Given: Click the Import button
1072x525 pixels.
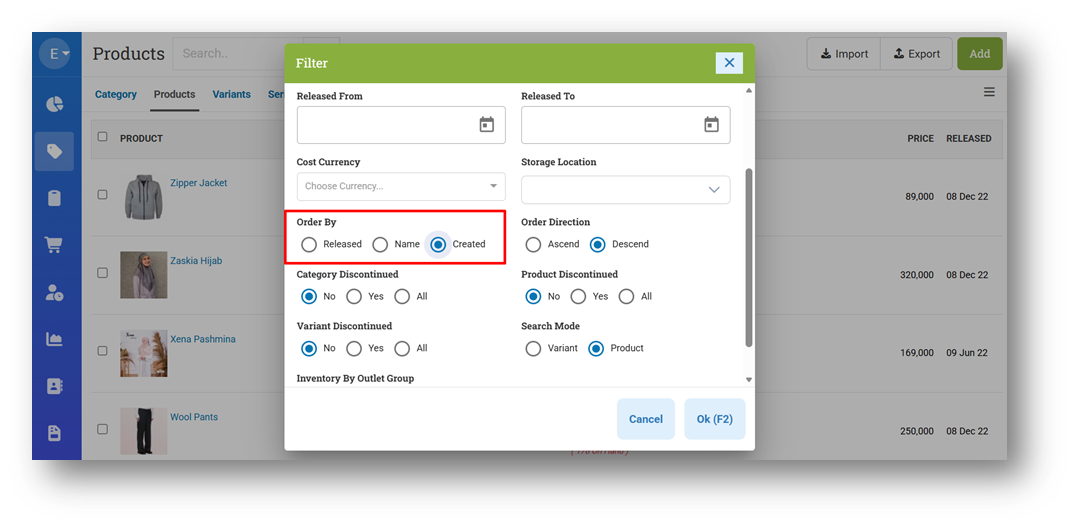Looking at the screenshot, I should click(x=844, y=54).
